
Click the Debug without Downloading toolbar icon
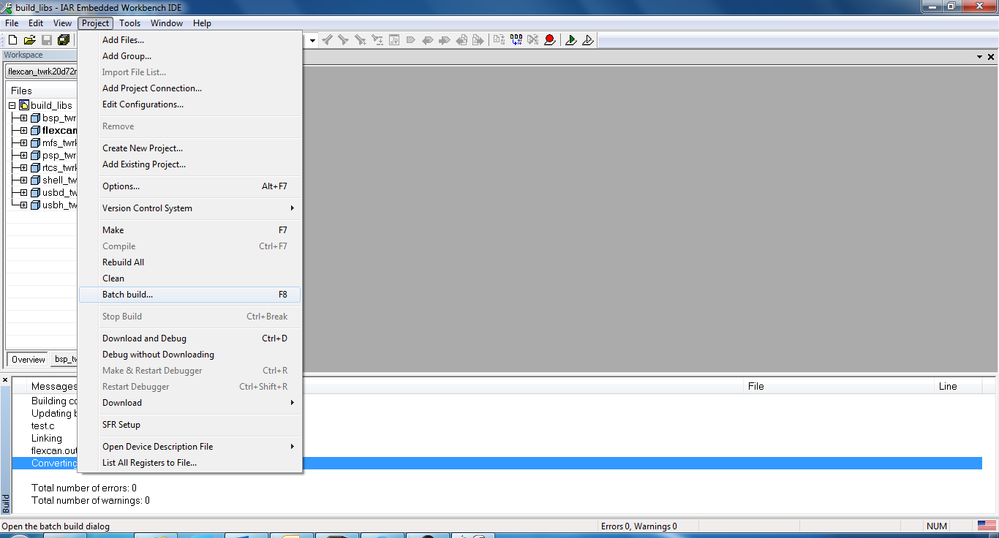(x=587, y=40)
